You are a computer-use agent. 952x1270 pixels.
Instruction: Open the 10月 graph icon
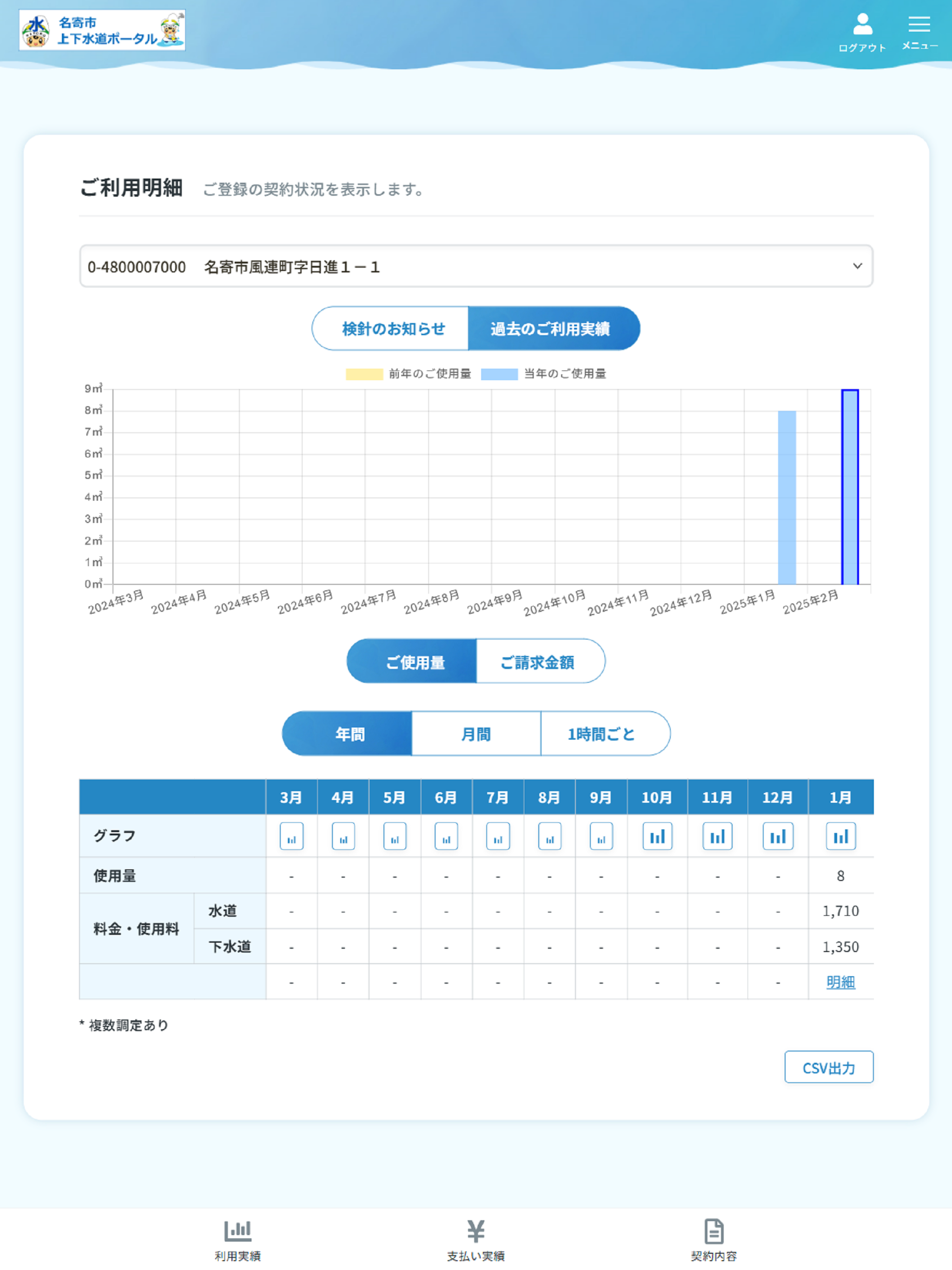657,836
